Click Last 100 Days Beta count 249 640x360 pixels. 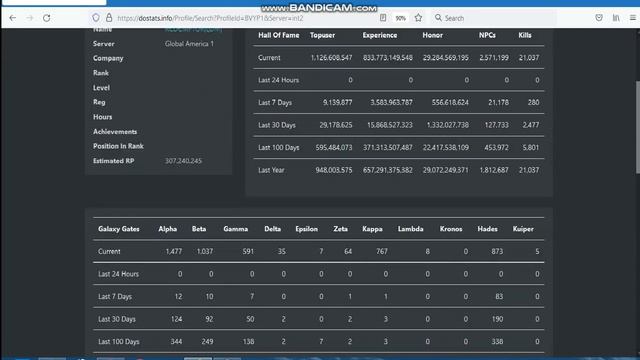[207, 342]
